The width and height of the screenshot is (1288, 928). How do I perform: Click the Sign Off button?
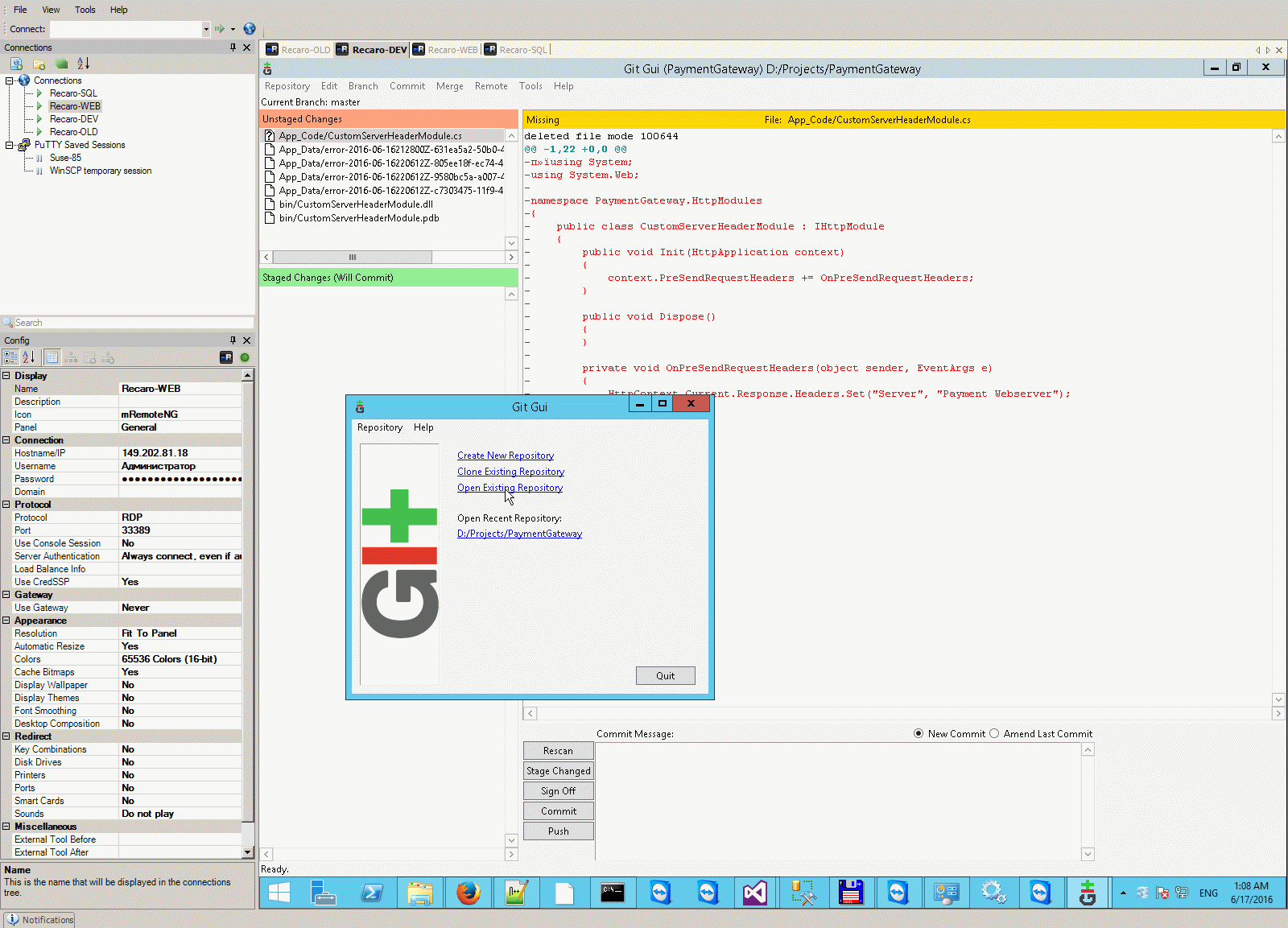tap(559, 791)
